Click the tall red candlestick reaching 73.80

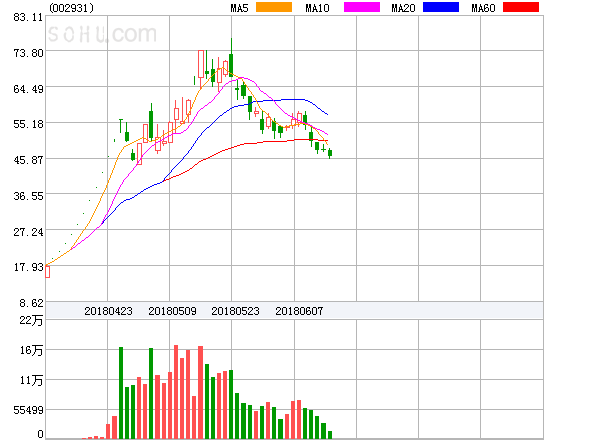point(201,68)
